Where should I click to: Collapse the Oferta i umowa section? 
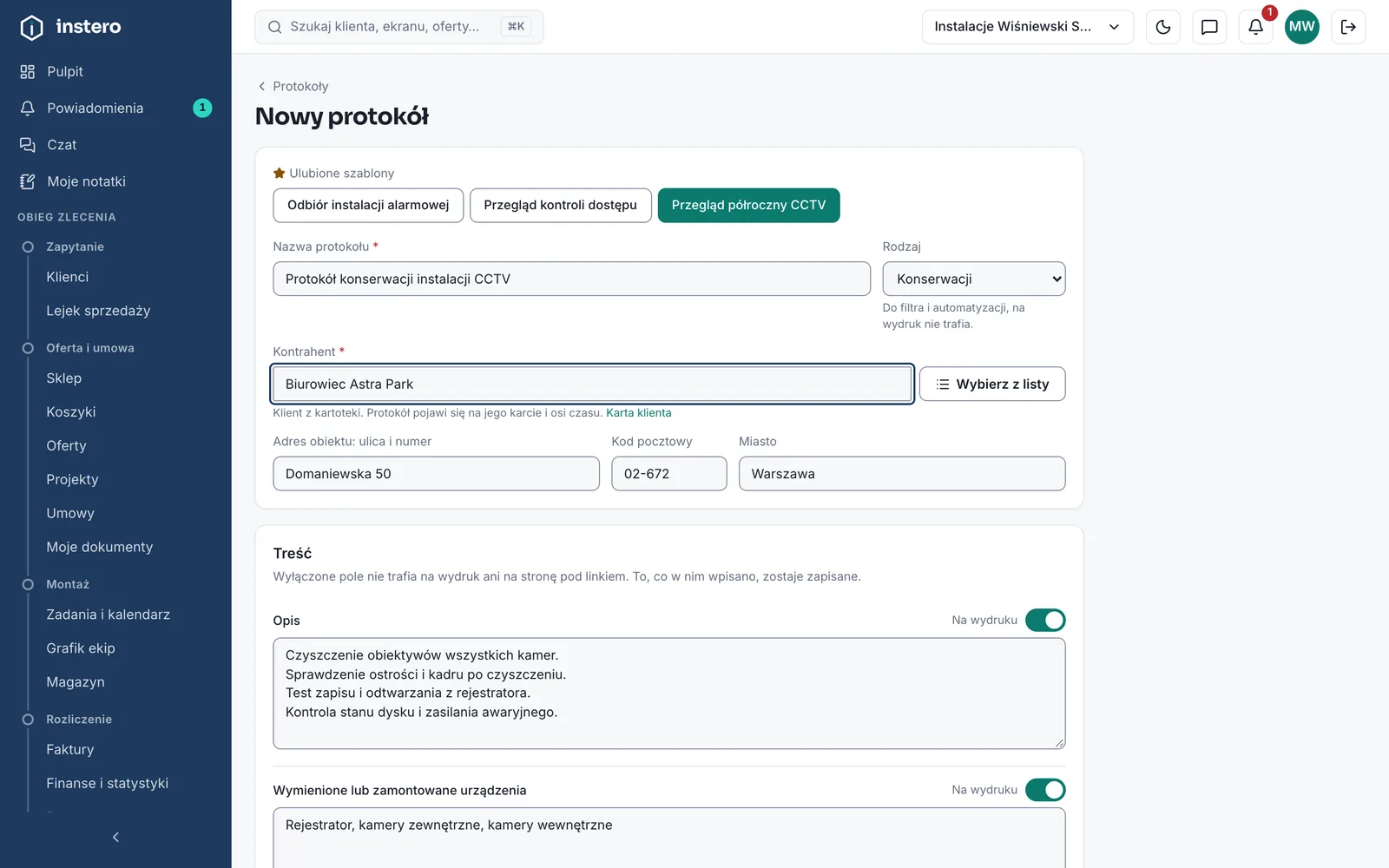(90, 348)
